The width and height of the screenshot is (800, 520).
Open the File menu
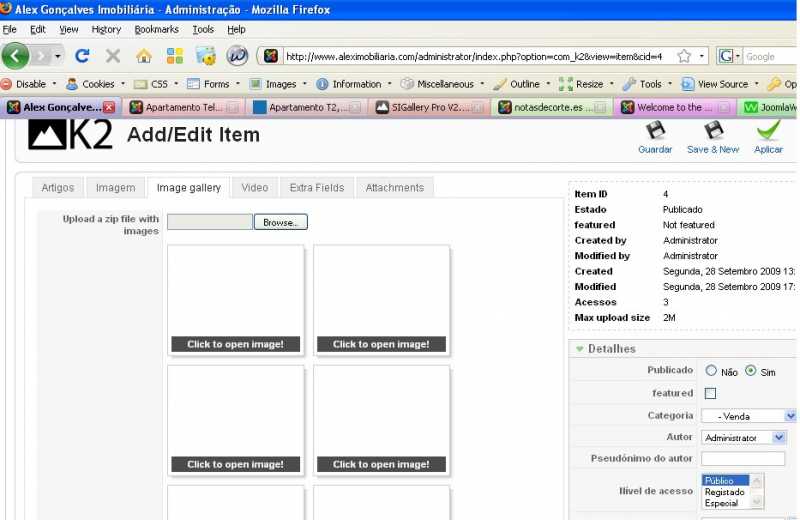click(10, 30)
